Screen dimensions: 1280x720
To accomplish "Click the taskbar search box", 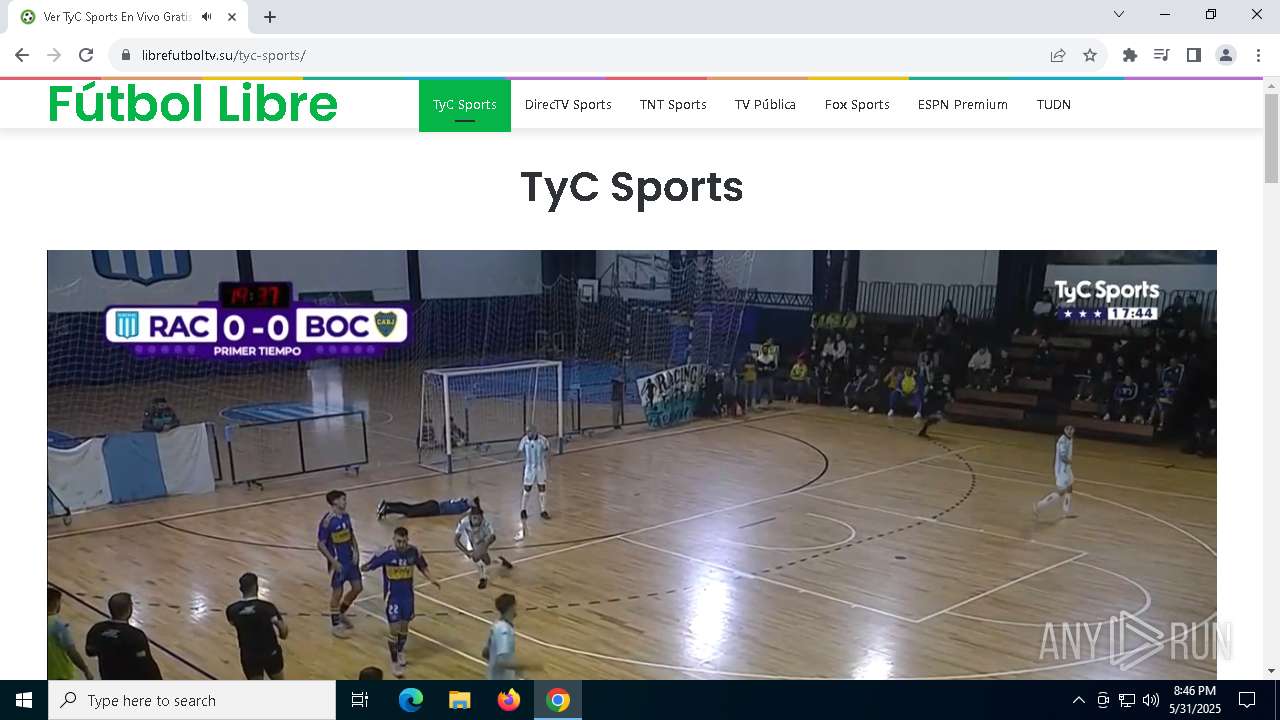I will click(x=192, y=700).
